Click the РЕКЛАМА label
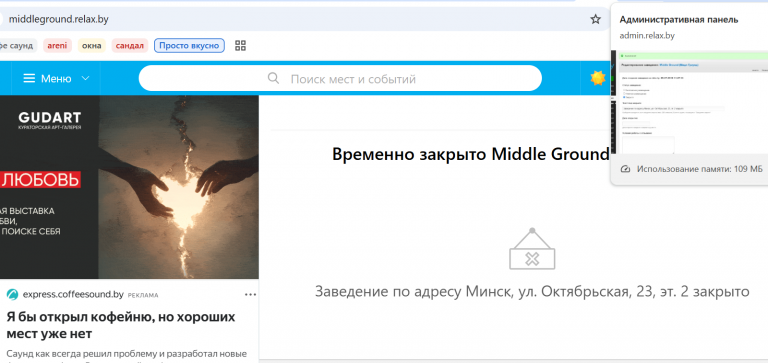The width and height of the screenshot is (768, 363). [143, 295]
